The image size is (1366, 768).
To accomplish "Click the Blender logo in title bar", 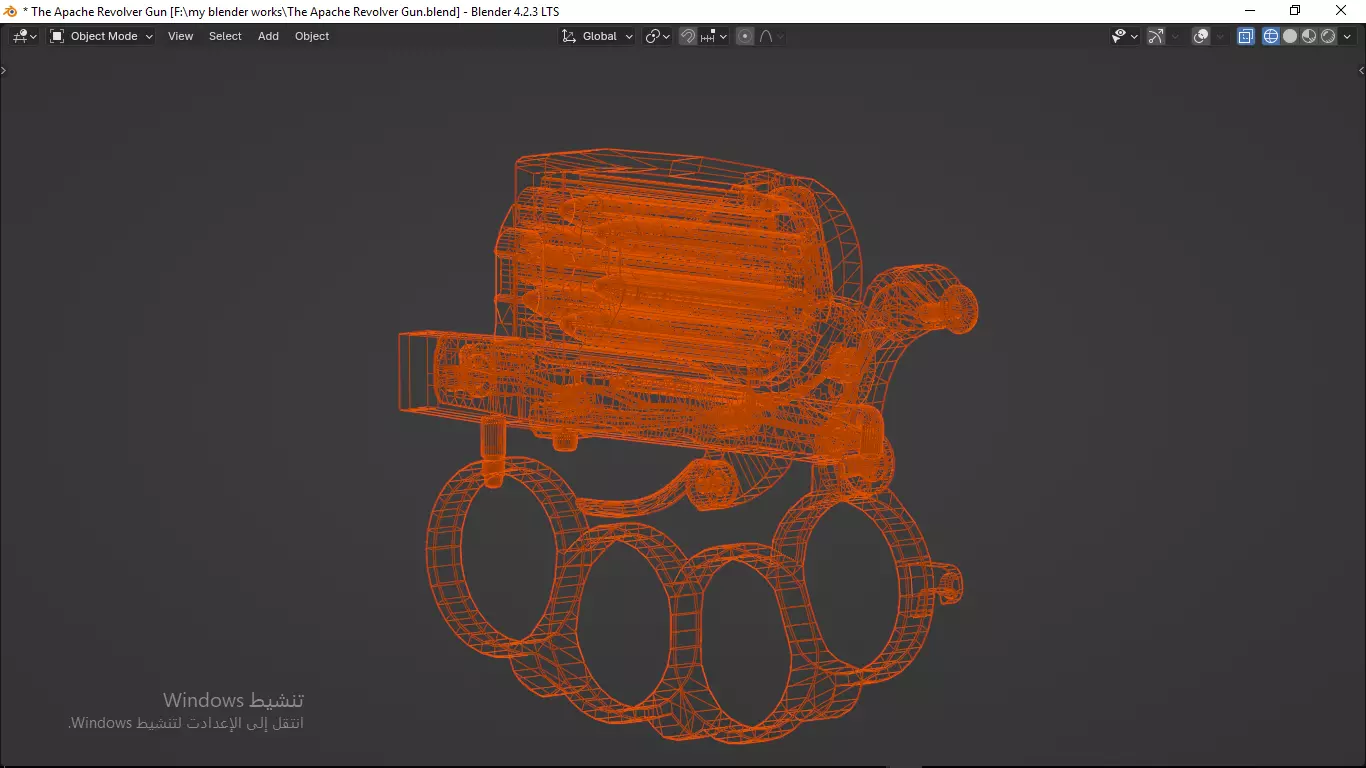I will 11,11.
